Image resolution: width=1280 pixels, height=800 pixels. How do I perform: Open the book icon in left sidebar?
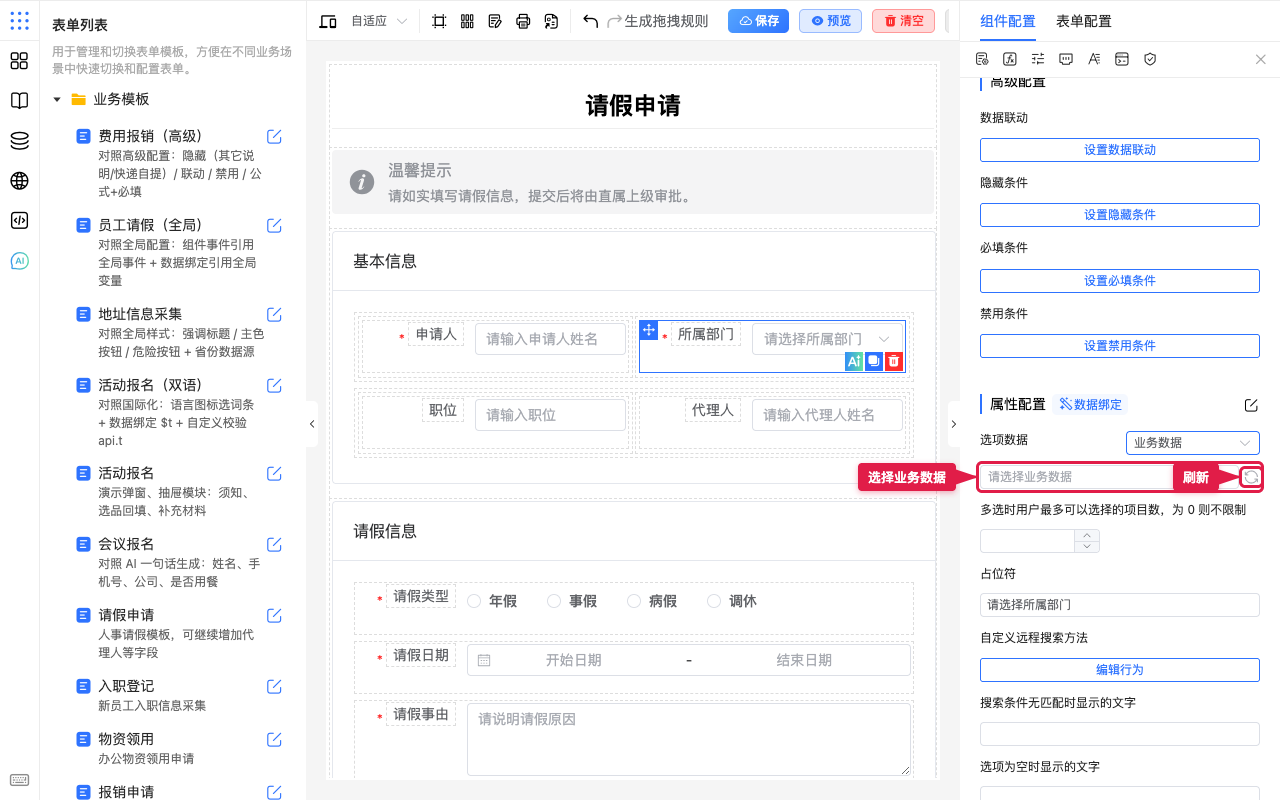pos(19,101)
